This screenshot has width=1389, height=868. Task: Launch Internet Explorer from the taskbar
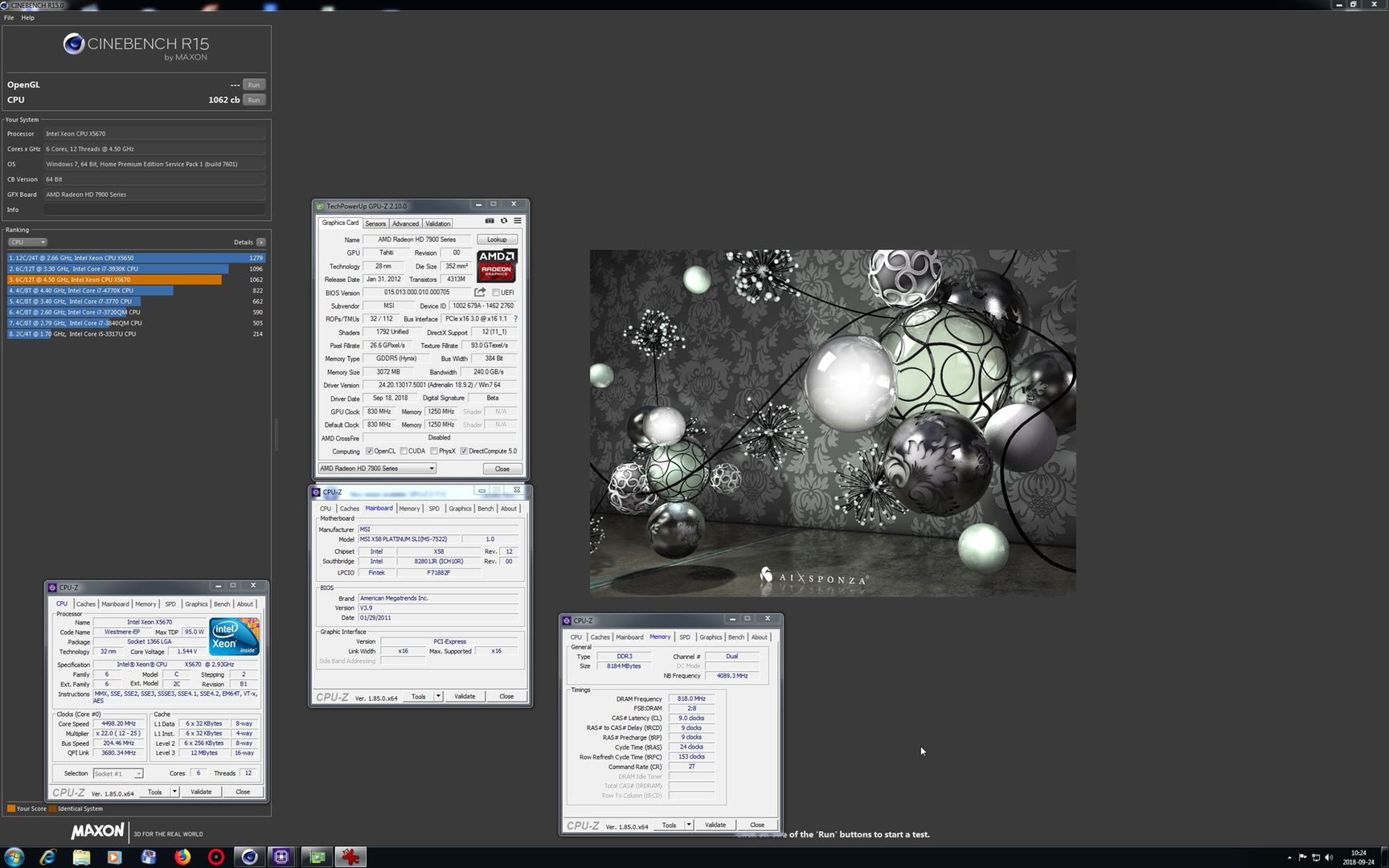(x=48, y=857)
